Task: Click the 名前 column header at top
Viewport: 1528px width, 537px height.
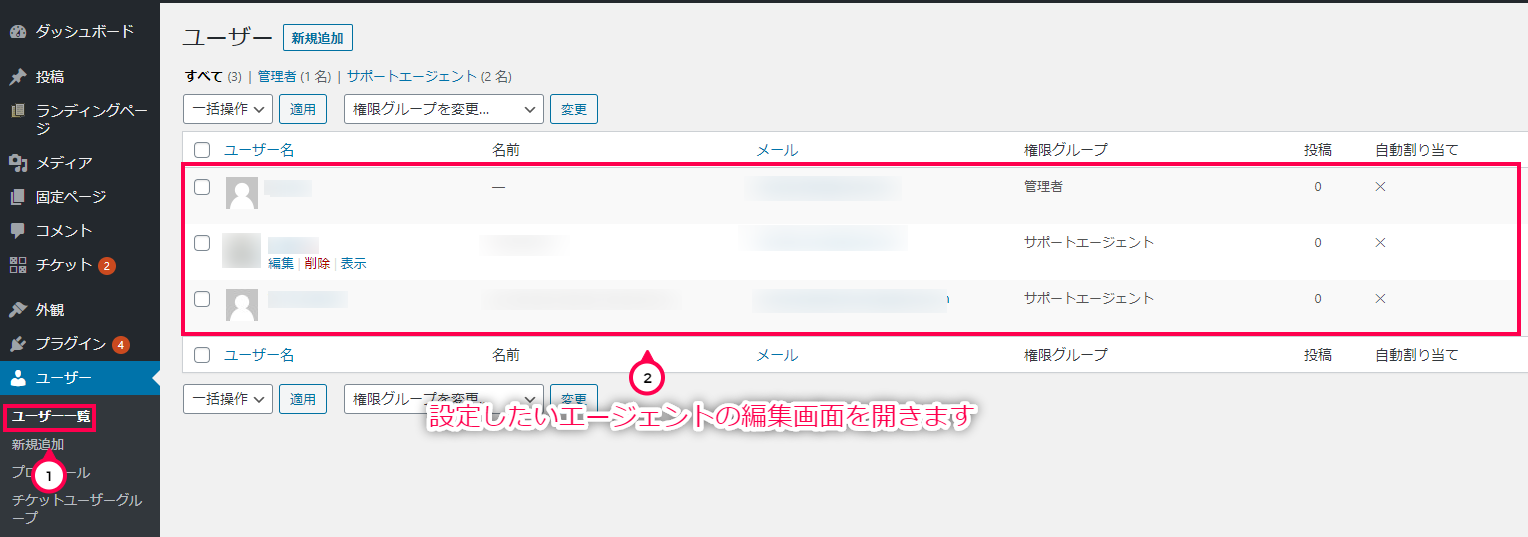Action: pyautogui.click(x=506, y=150)
